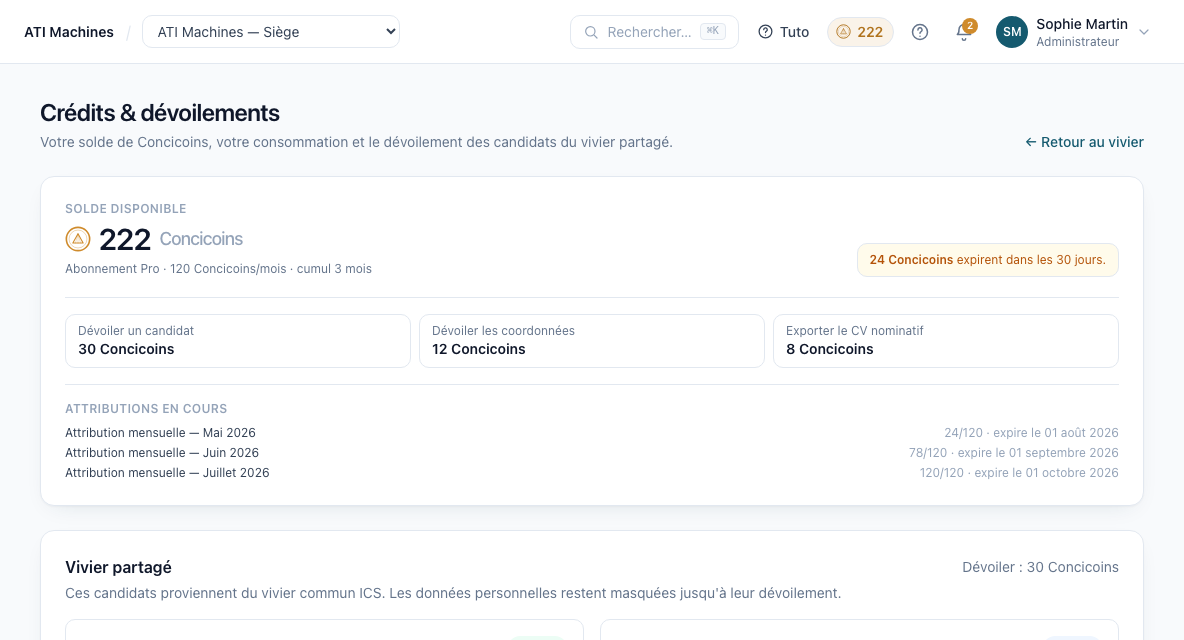The width and height of the screenshot is (1184, 640).
Task: Select the Exporter le CV nominatif card
Action: point(945,341)
